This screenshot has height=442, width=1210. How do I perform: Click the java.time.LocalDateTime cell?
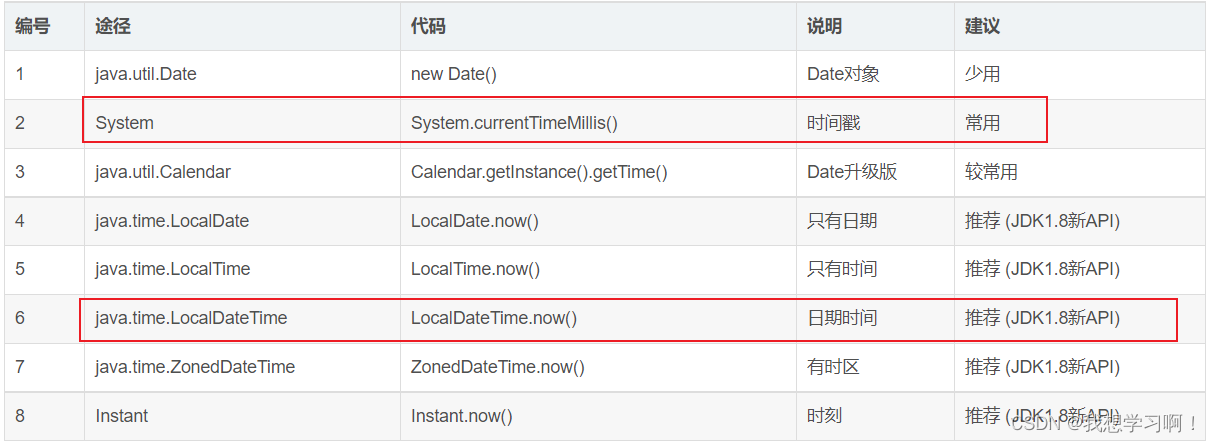(191, 318)
